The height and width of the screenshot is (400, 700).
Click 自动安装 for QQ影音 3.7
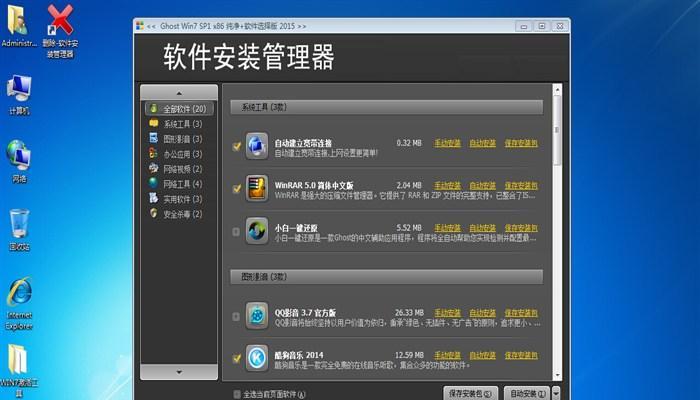[x=483, y=313]
